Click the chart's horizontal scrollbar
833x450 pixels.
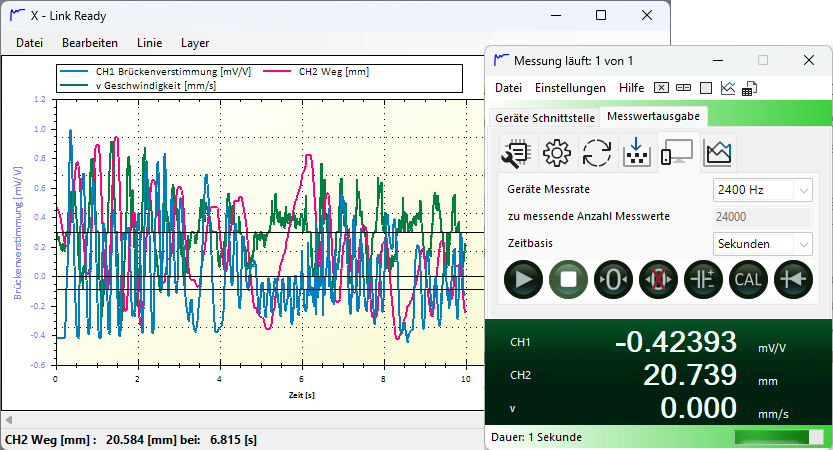pyautogui.click(x=240, y=419)
